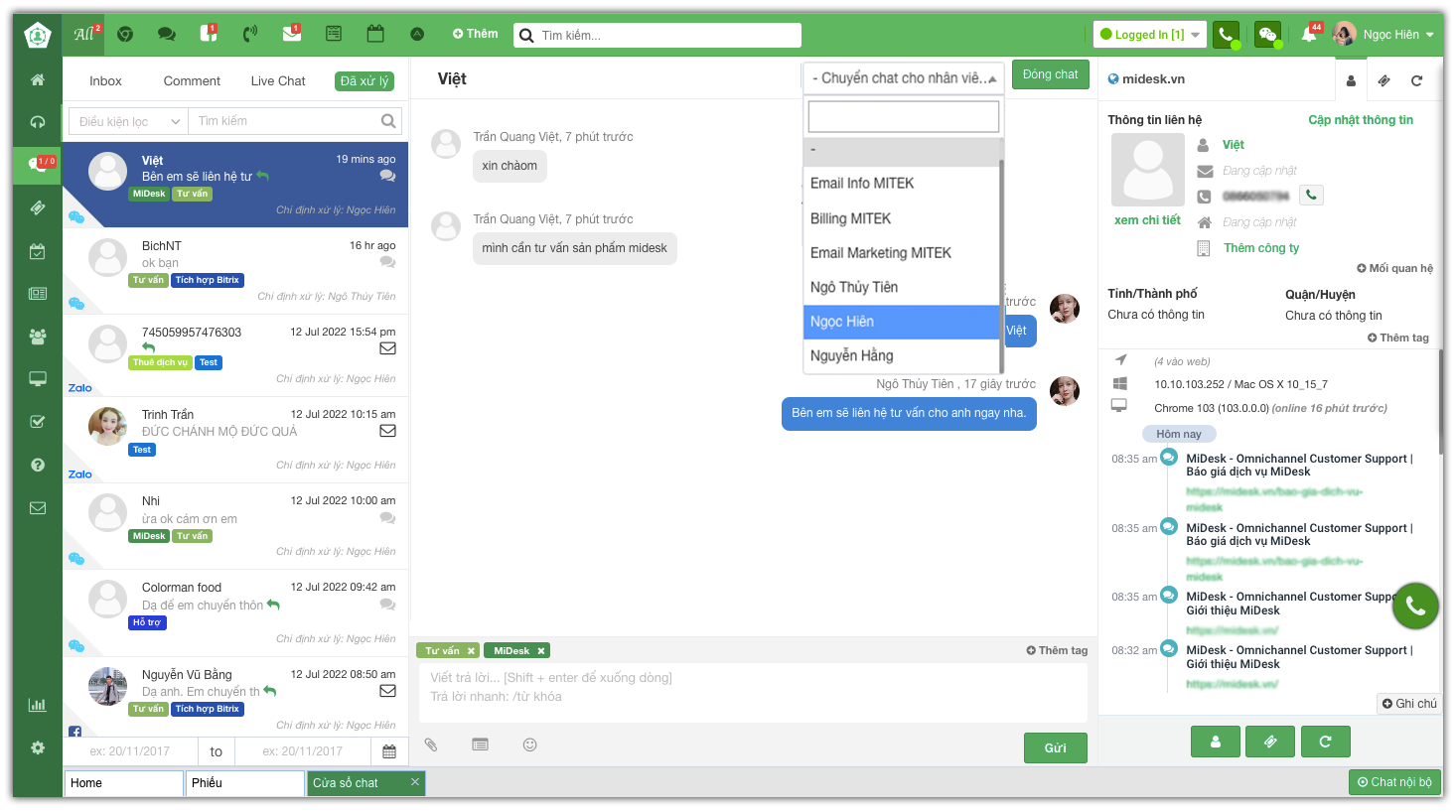
Task: Close the Cửa sổ chat tab
Action: pyautogui.click(x=415, y=782)
